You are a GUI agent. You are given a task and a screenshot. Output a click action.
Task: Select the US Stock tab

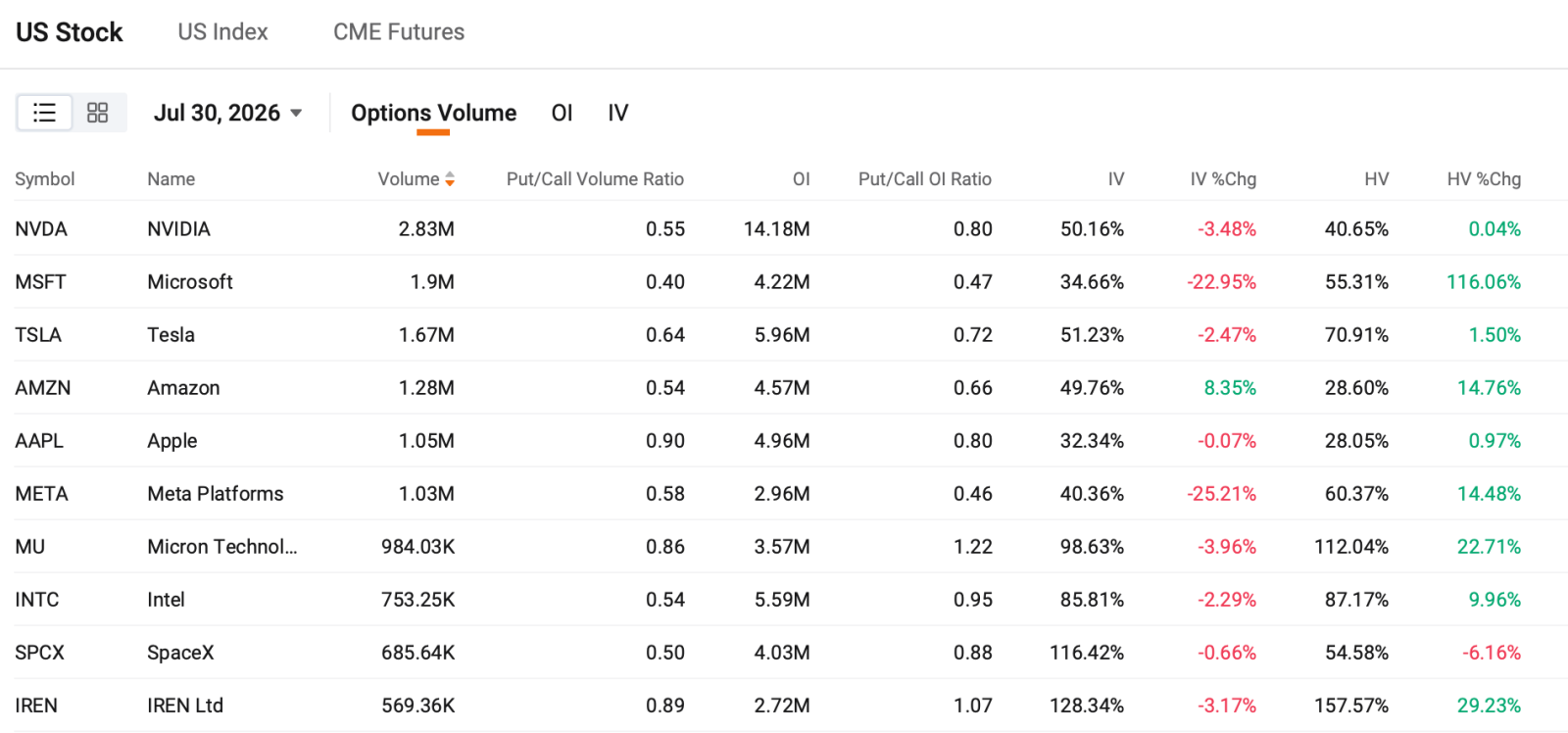pos(69,32)
